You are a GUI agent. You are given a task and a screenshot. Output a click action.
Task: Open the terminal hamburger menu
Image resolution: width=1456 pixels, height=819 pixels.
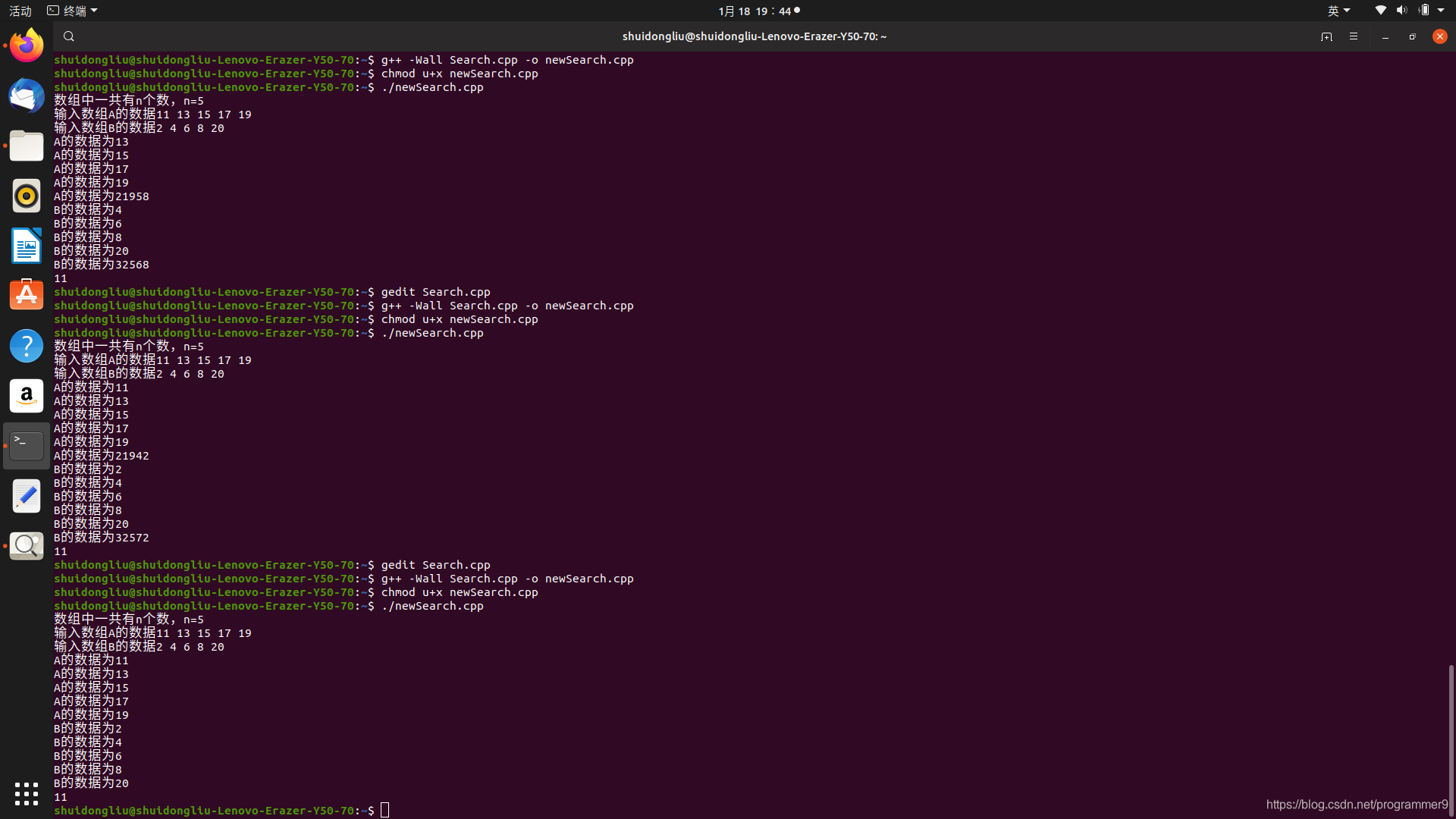1354,36
